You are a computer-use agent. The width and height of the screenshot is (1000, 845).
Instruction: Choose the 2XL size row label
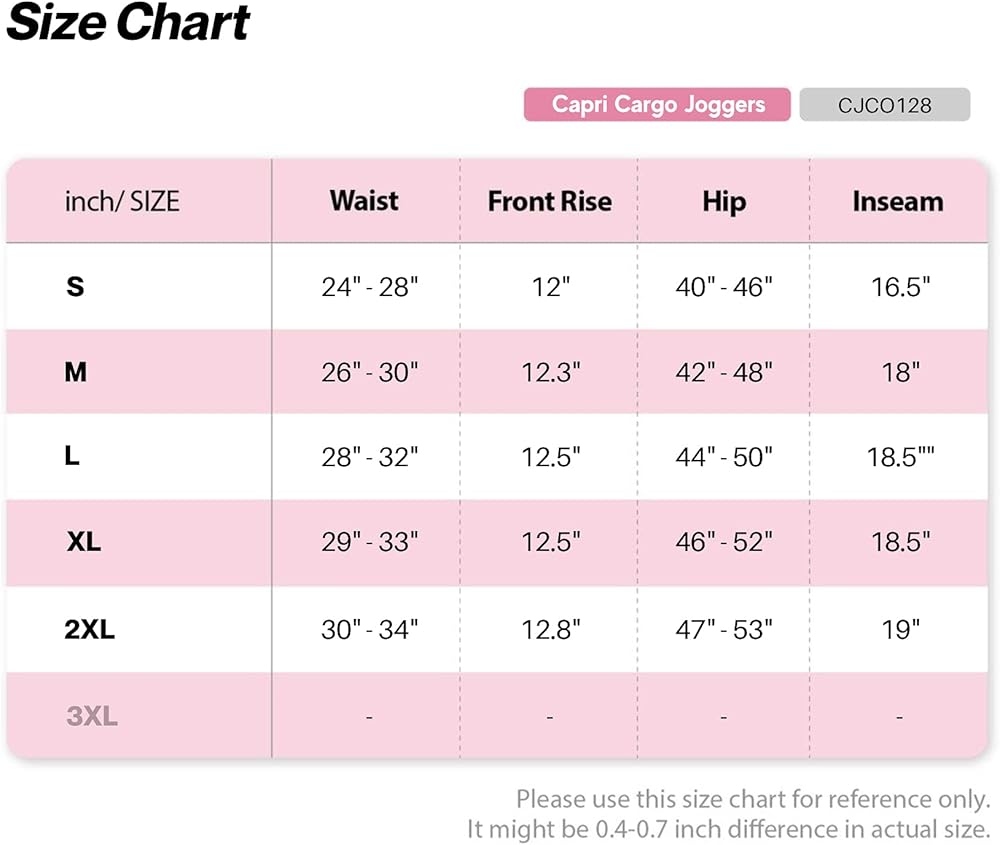(x=90, y=630)
